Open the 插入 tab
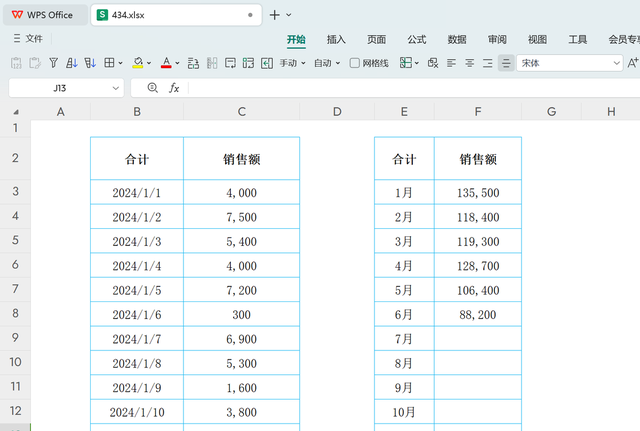The height and width of the screenshot is (431, 640). pos(336,39)
